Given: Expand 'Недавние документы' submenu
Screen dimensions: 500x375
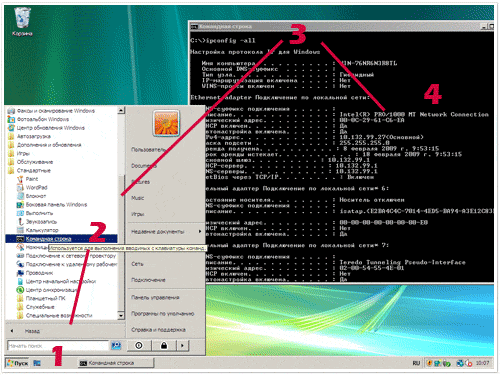Looking at the screenshot, I should click(x=166, y=231).
